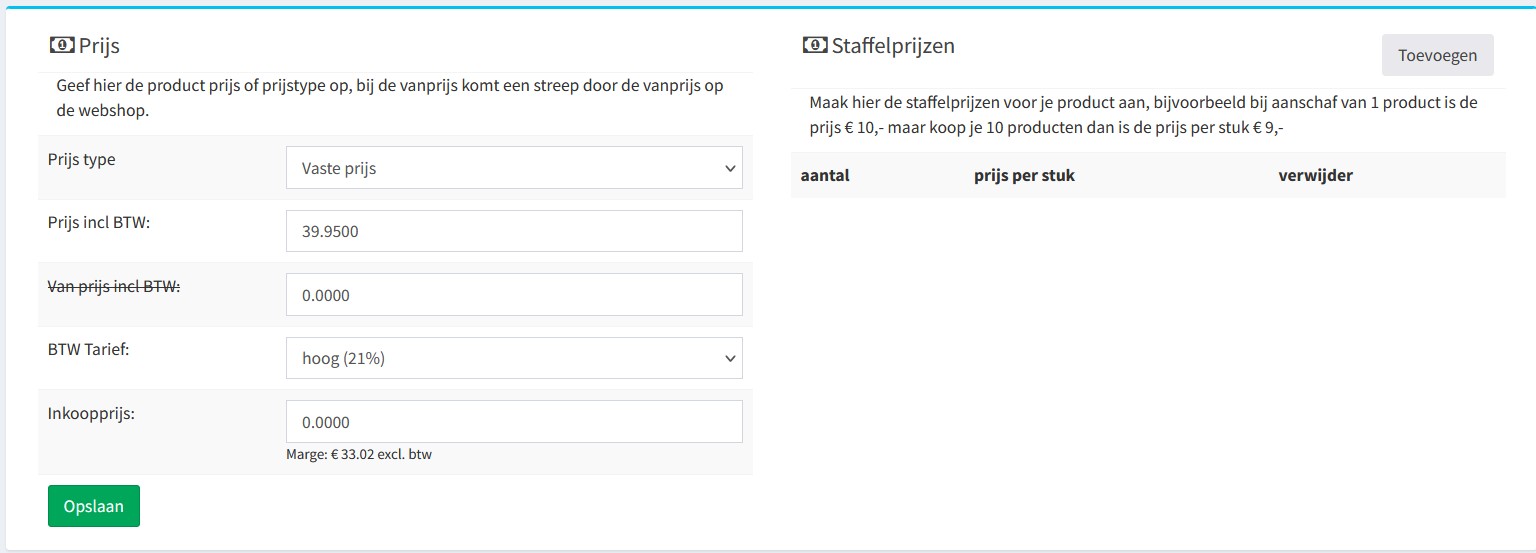This screenshot has width=1536, height=553.
Task: Focus the Inkoopprijs input field
Action: click(514, 421)
